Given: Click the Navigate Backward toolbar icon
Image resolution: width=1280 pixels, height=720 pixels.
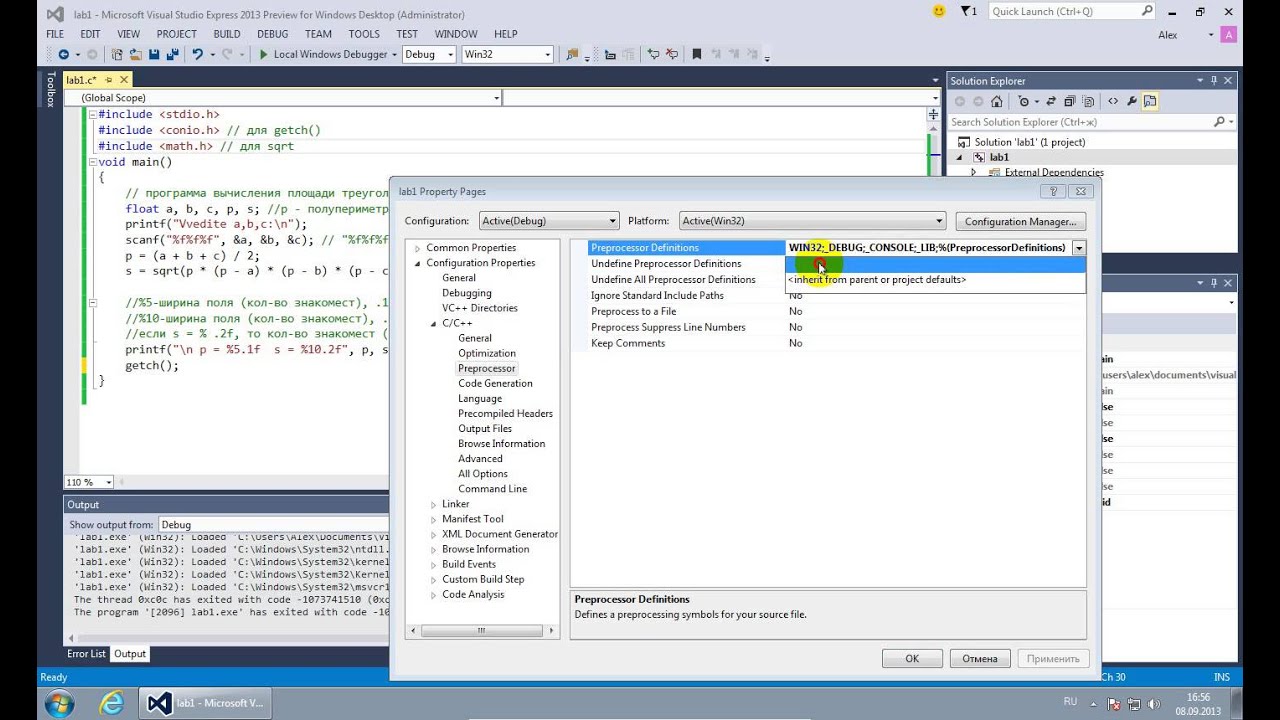Looking at the screenshot, I should [x=63, y=54].
